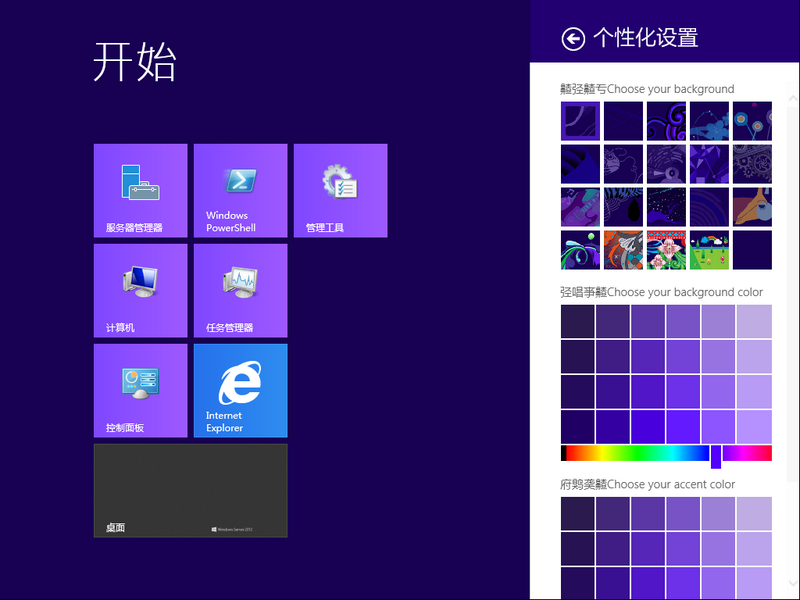Select the first, currently highlighted background pattern
The height and width of the screenshot is (600, 800).
point(580,121)
